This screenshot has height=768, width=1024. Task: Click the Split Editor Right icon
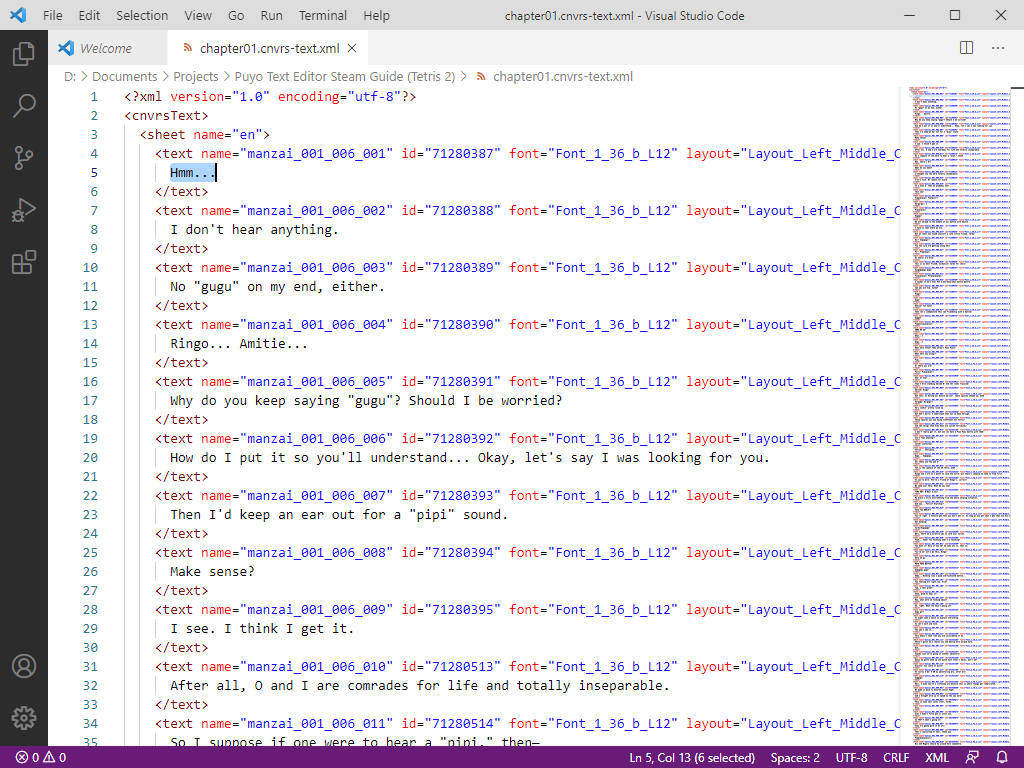coord(966,48)
